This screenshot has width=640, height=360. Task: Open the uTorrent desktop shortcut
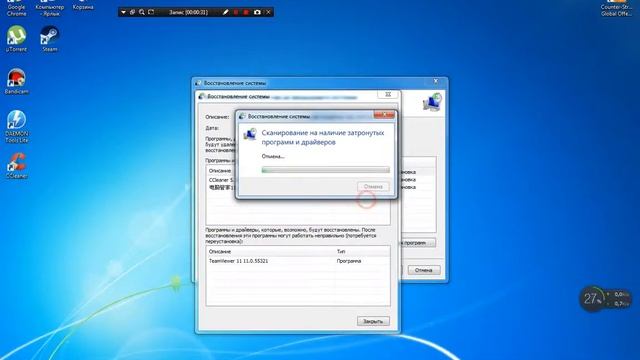(16, 39)
